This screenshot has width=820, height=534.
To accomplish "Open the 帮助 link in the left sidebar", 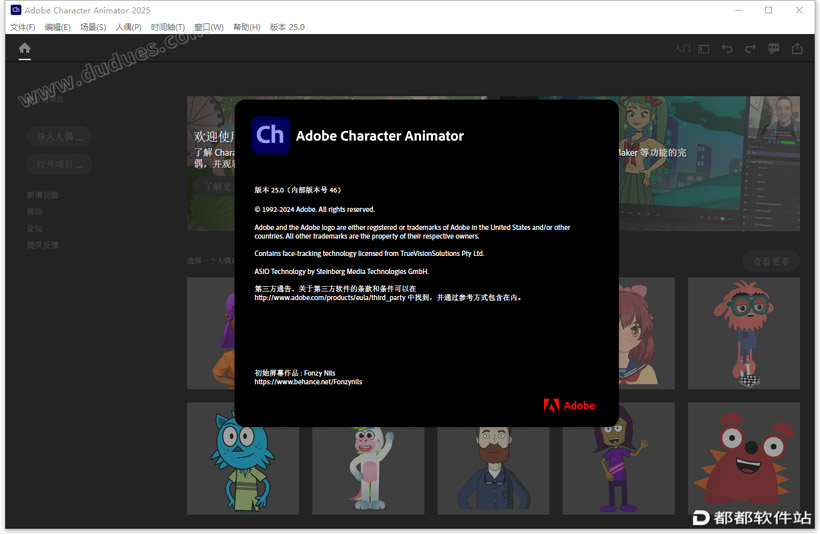I will [x=35, y=212].
